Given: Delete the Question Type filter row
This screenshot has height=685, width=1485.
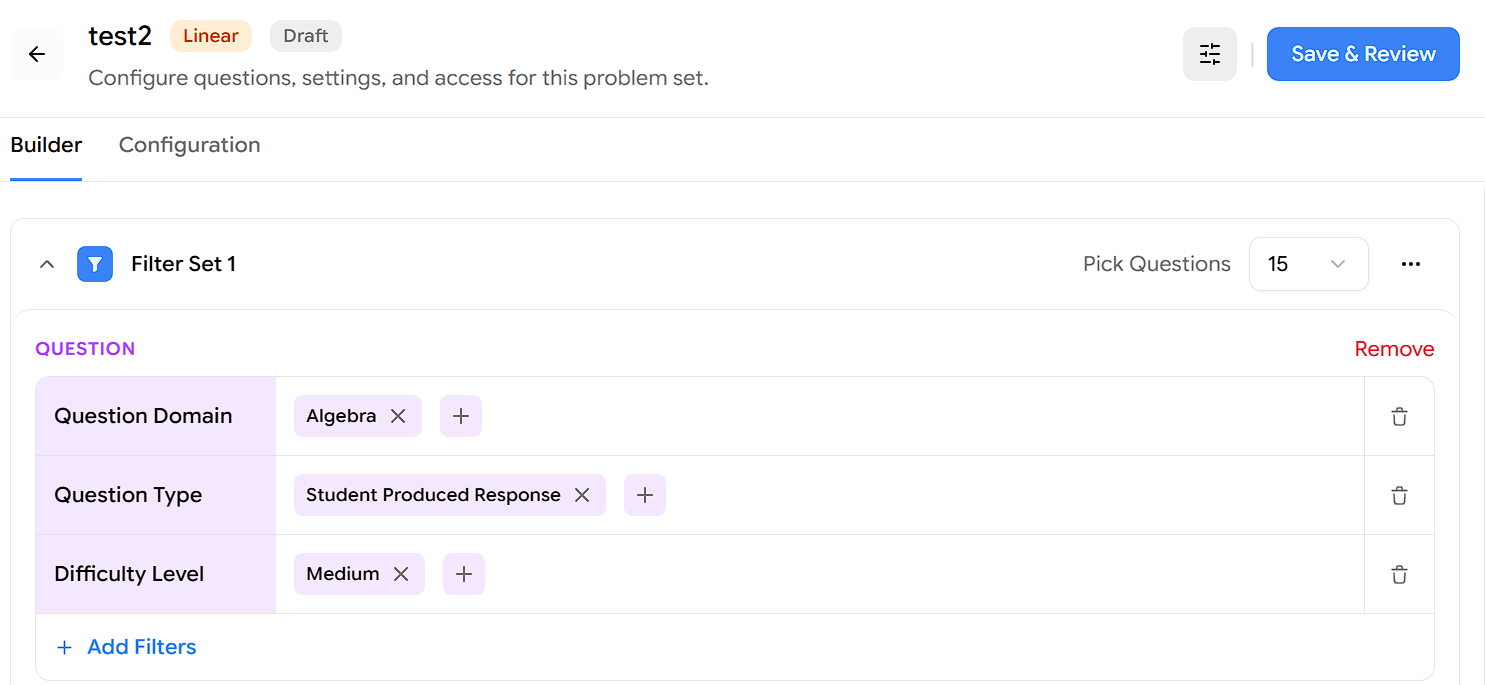Looking at the screenshot, I should click(x=1399, y=495).
